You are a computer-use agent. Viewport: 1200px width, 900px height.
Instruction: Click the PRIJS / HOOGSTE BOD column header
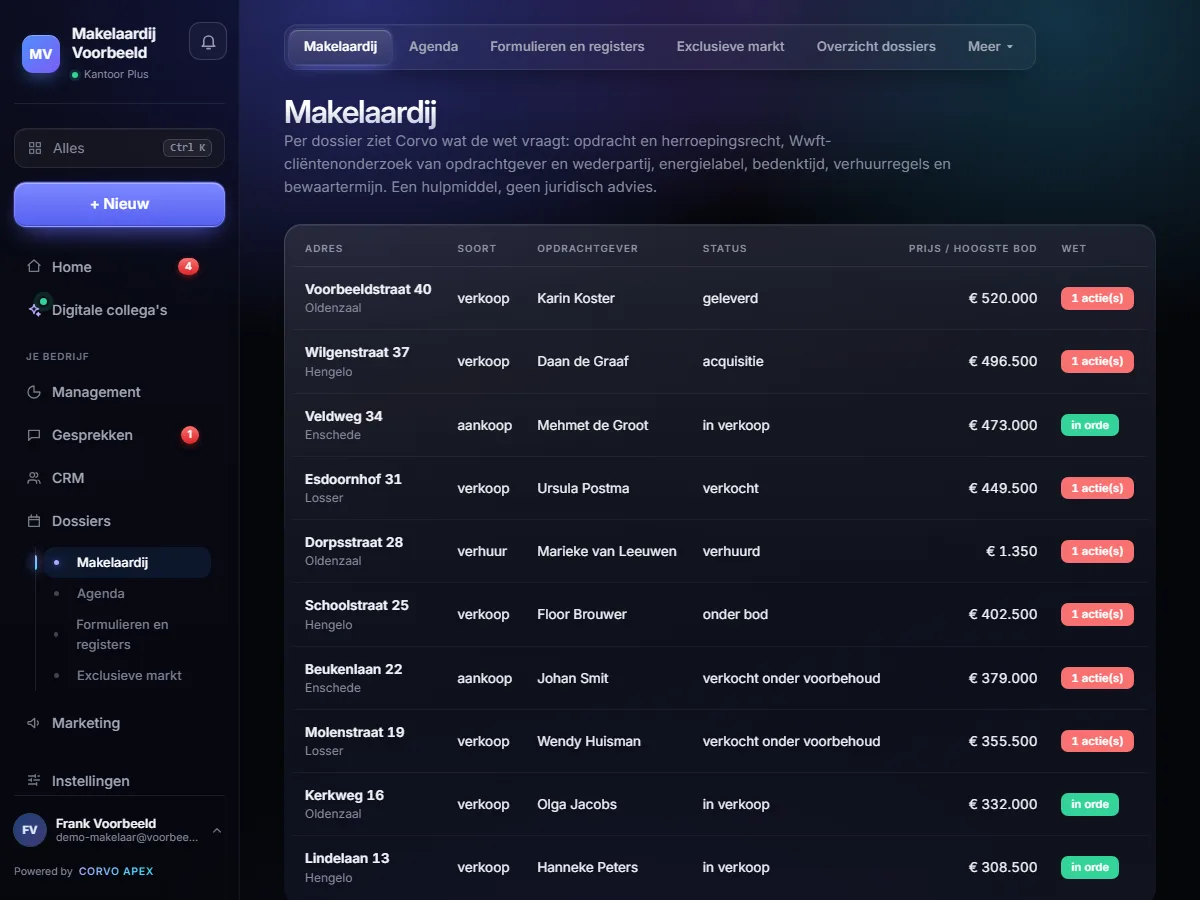pyautogui.click(x=973, y=248)
